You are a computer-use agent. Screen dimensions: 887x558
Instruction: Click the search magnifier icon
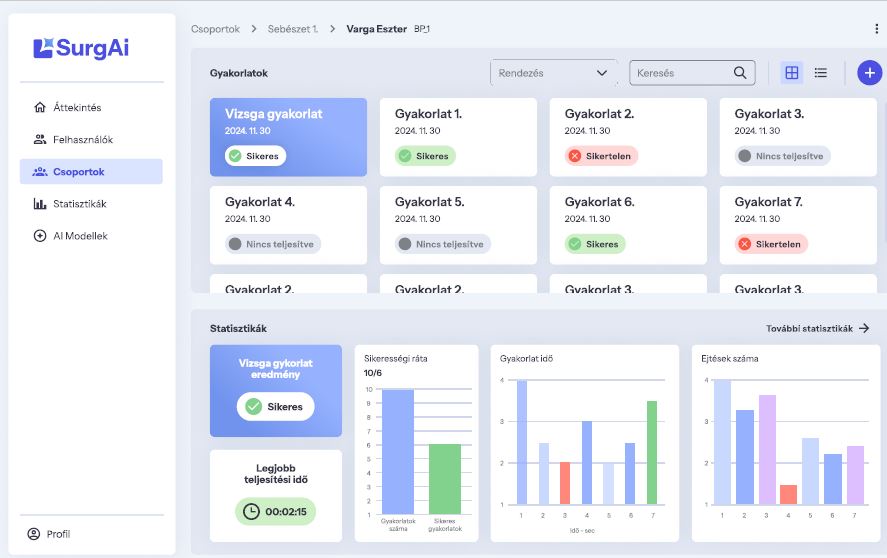[739, 72]
